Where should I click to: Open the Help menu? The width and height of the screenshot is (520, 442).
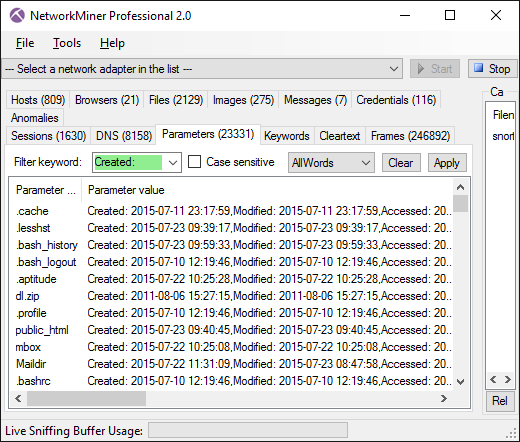(x=112, y=43)
